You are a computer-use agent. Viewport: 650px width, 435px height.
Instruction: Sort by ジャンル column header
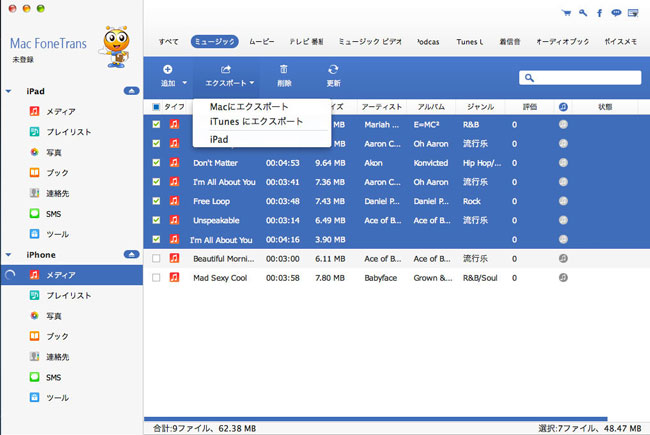point(480,107)
